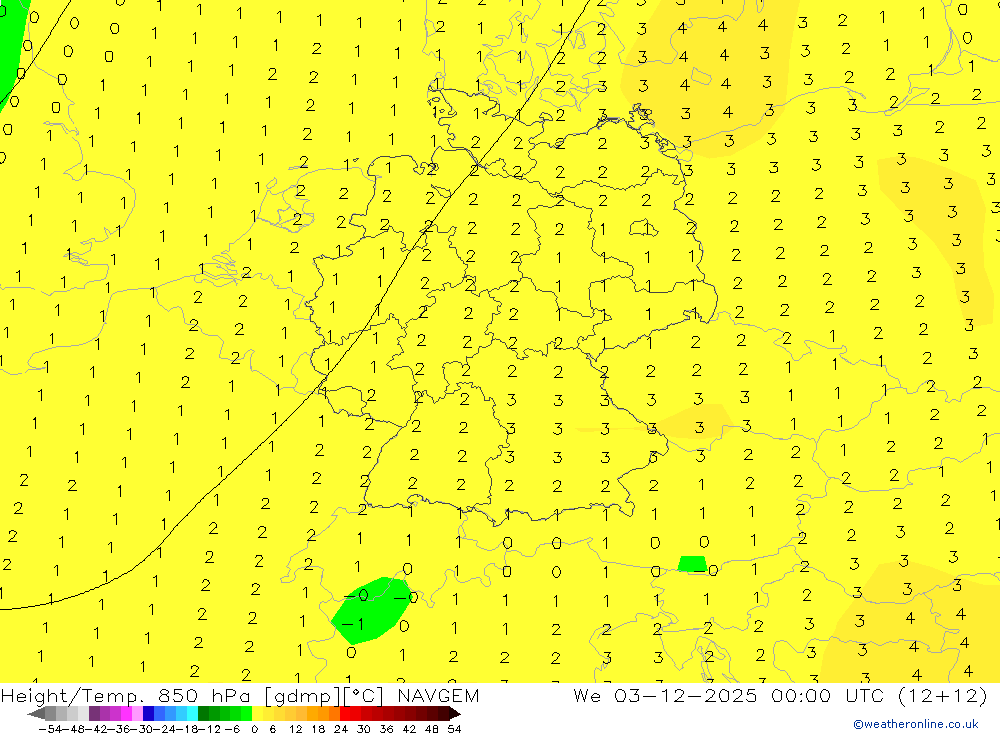Click the dark blue -30°C legend swatch

[x=149, y=714]
